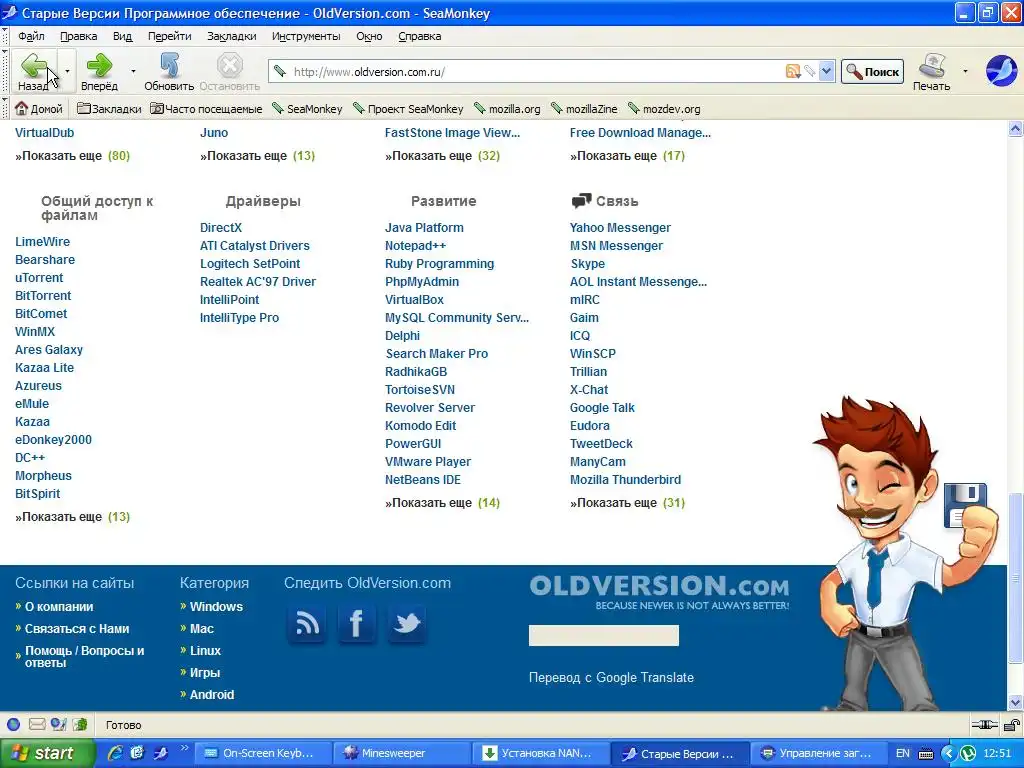Launch Internet Explorer from quick launch
This screenshot has width=1024, height=768.
pos(116,753)
